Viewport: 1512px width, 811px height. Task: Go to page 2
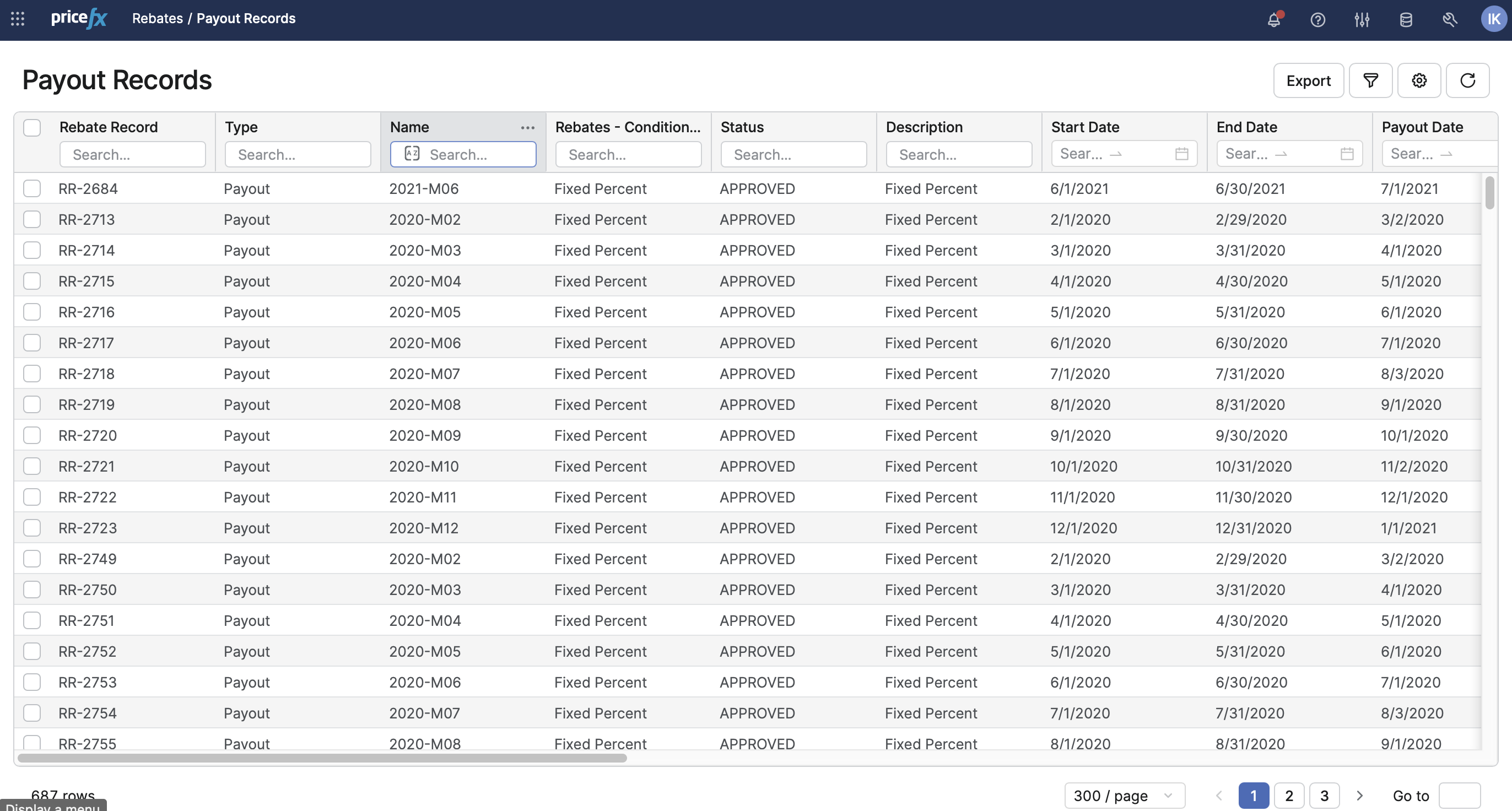point(1288,795)
